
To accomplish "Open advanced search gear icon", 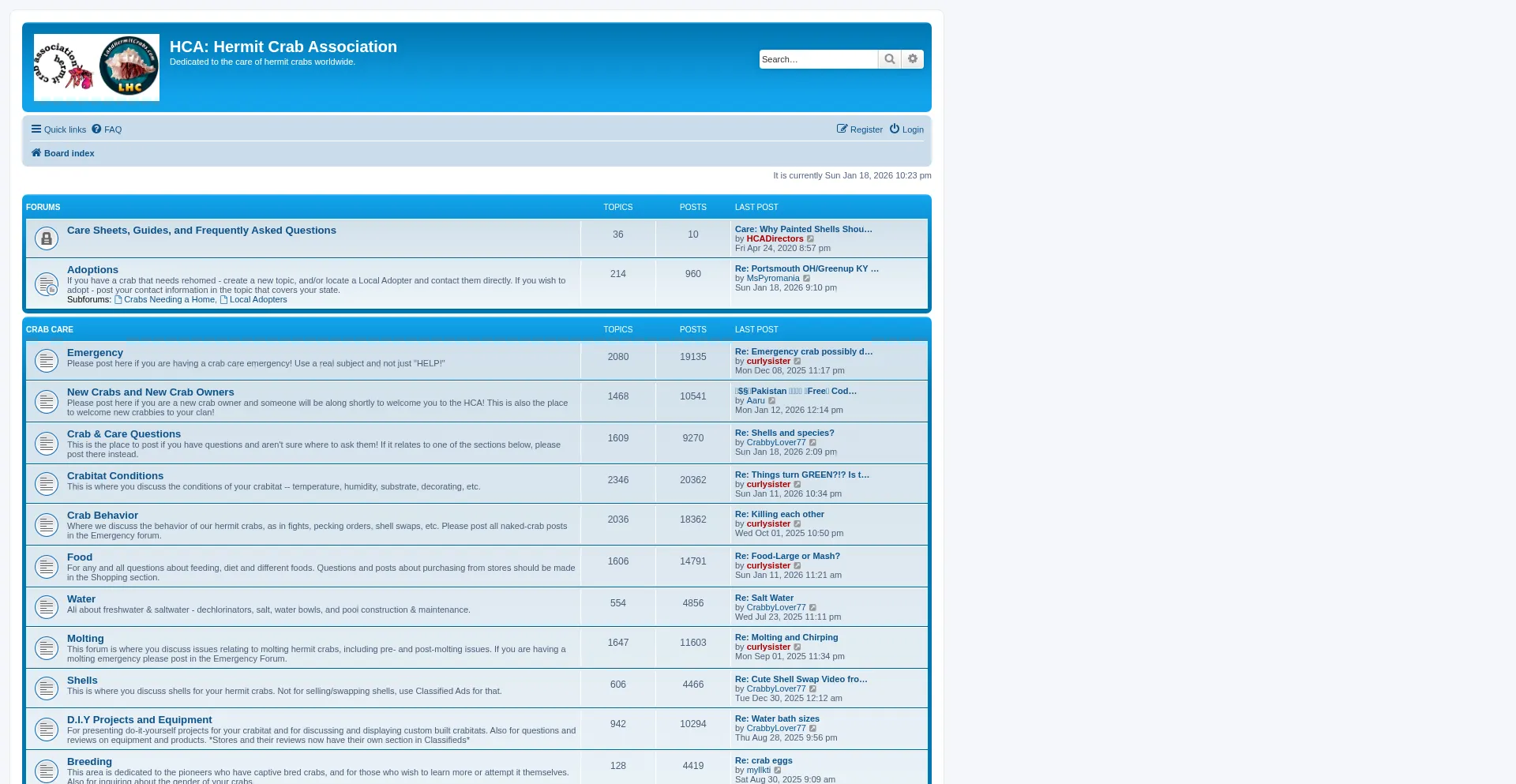I will pos(913,59).
